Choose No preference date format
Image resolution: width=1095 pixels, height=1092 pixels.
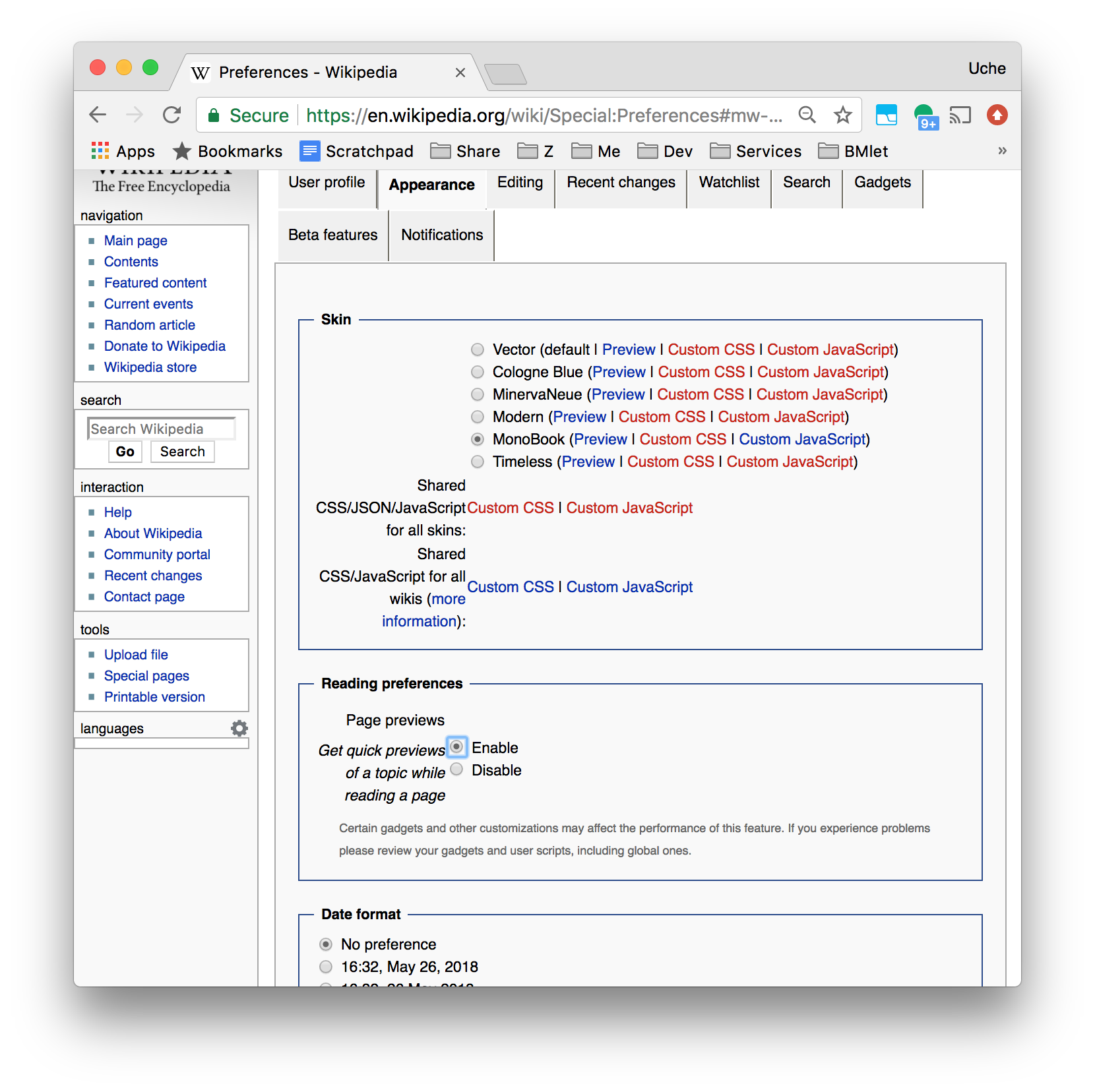click(325, 944)
